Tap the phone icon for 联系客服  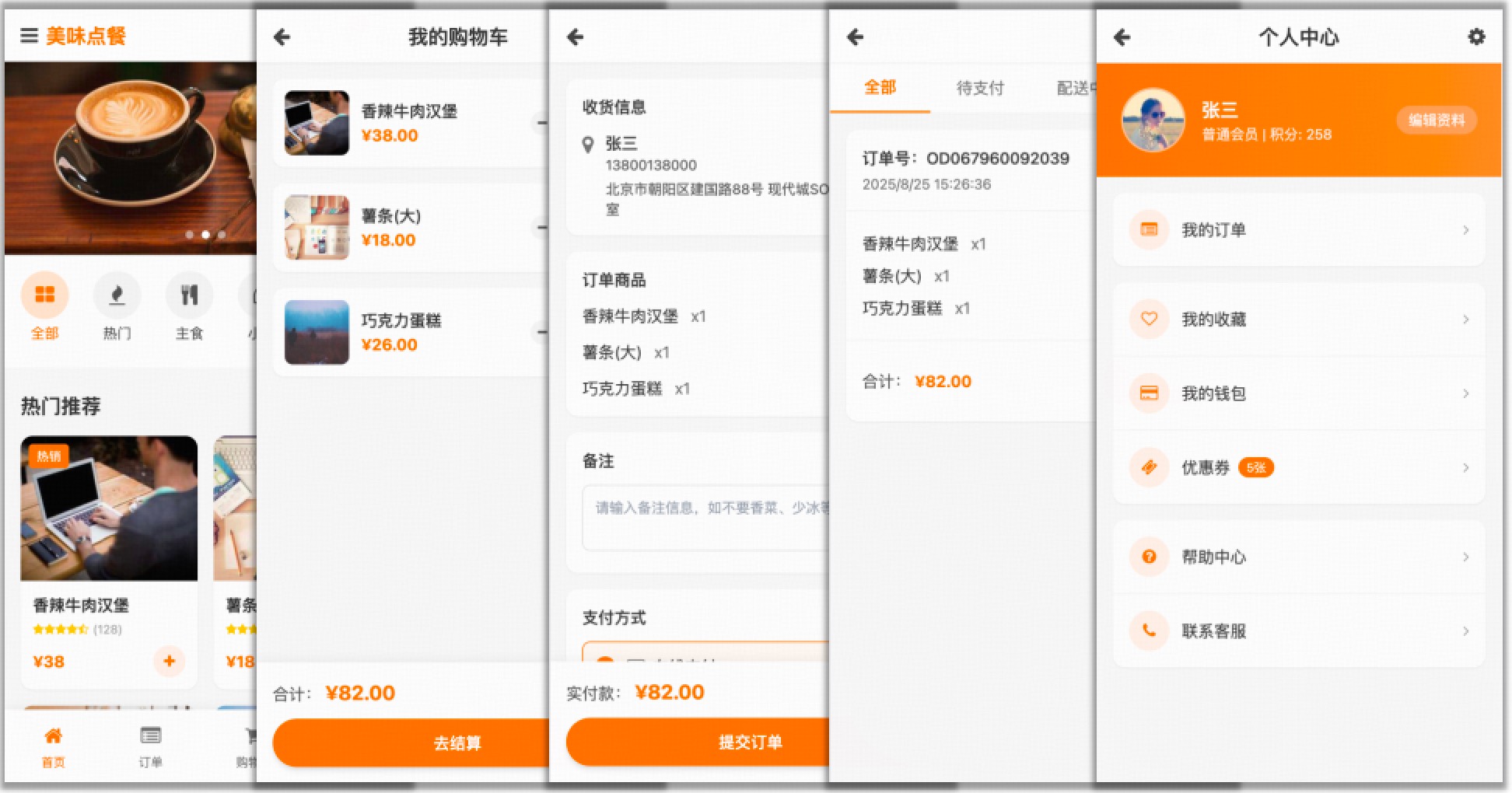1149,631
